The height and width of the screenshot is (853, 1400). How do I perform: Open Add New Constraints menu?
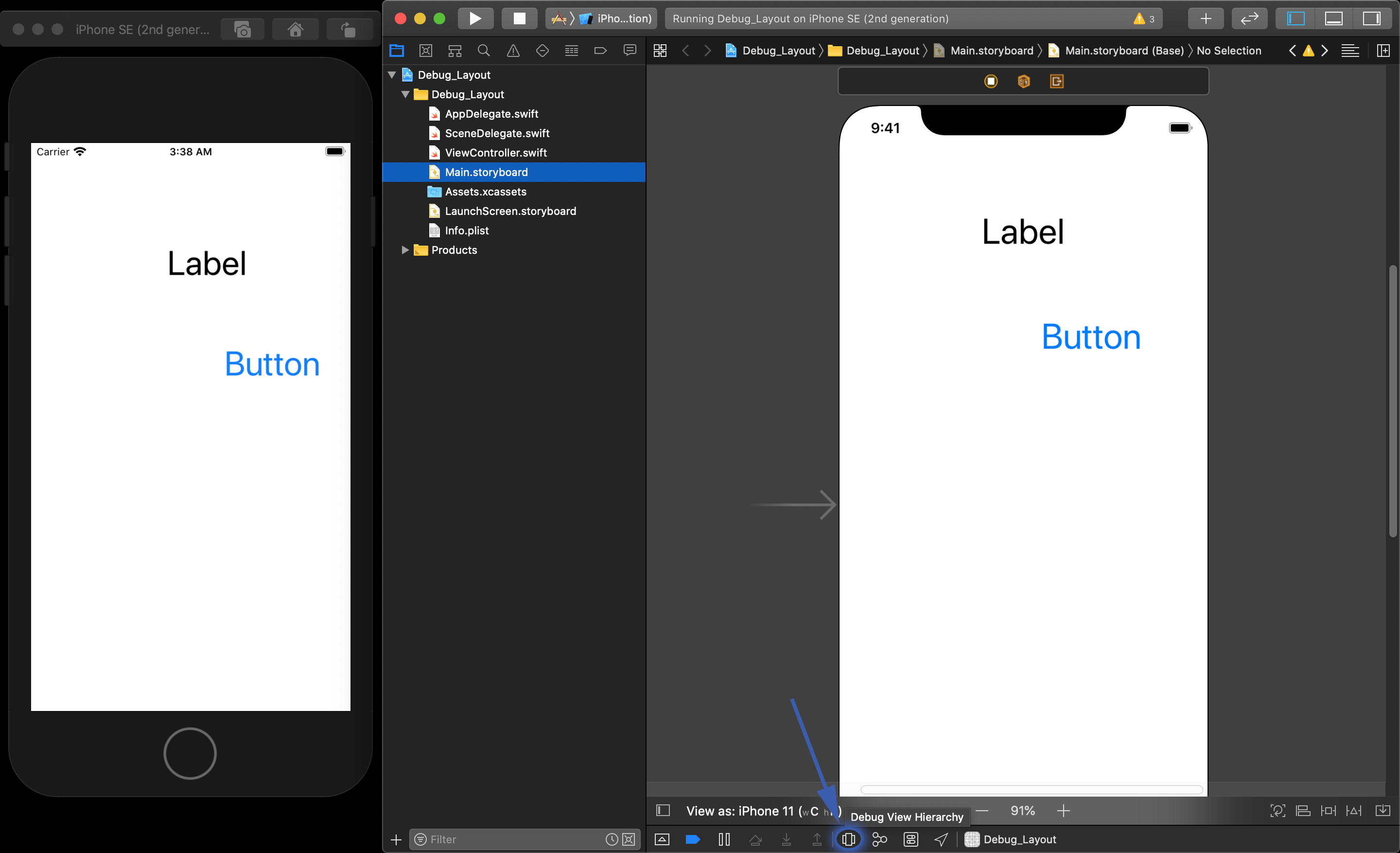pos(1329,811)
